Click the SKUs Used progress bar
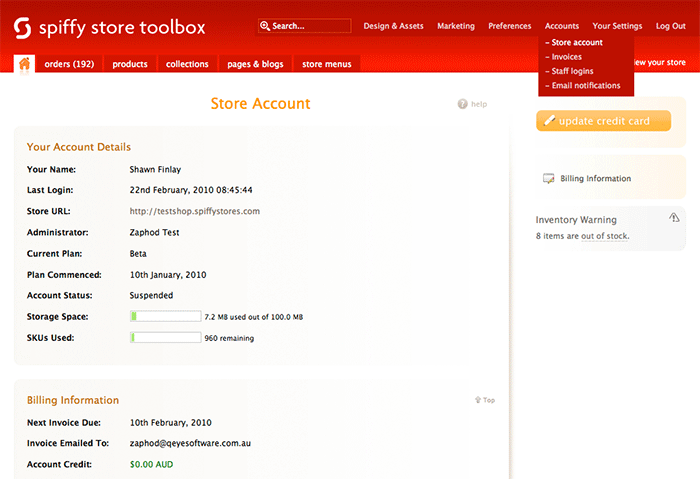The width and height of the screenshot is (700, 479). point(166,337)
